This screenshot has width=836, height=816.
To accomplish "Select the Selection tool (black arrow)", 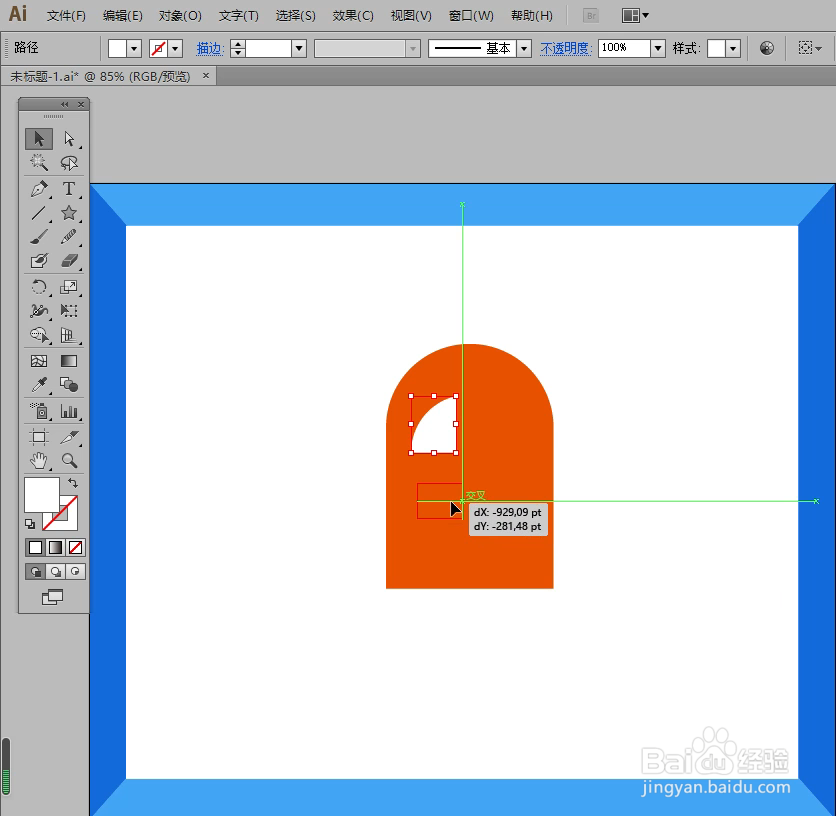I will coord(39,139).
